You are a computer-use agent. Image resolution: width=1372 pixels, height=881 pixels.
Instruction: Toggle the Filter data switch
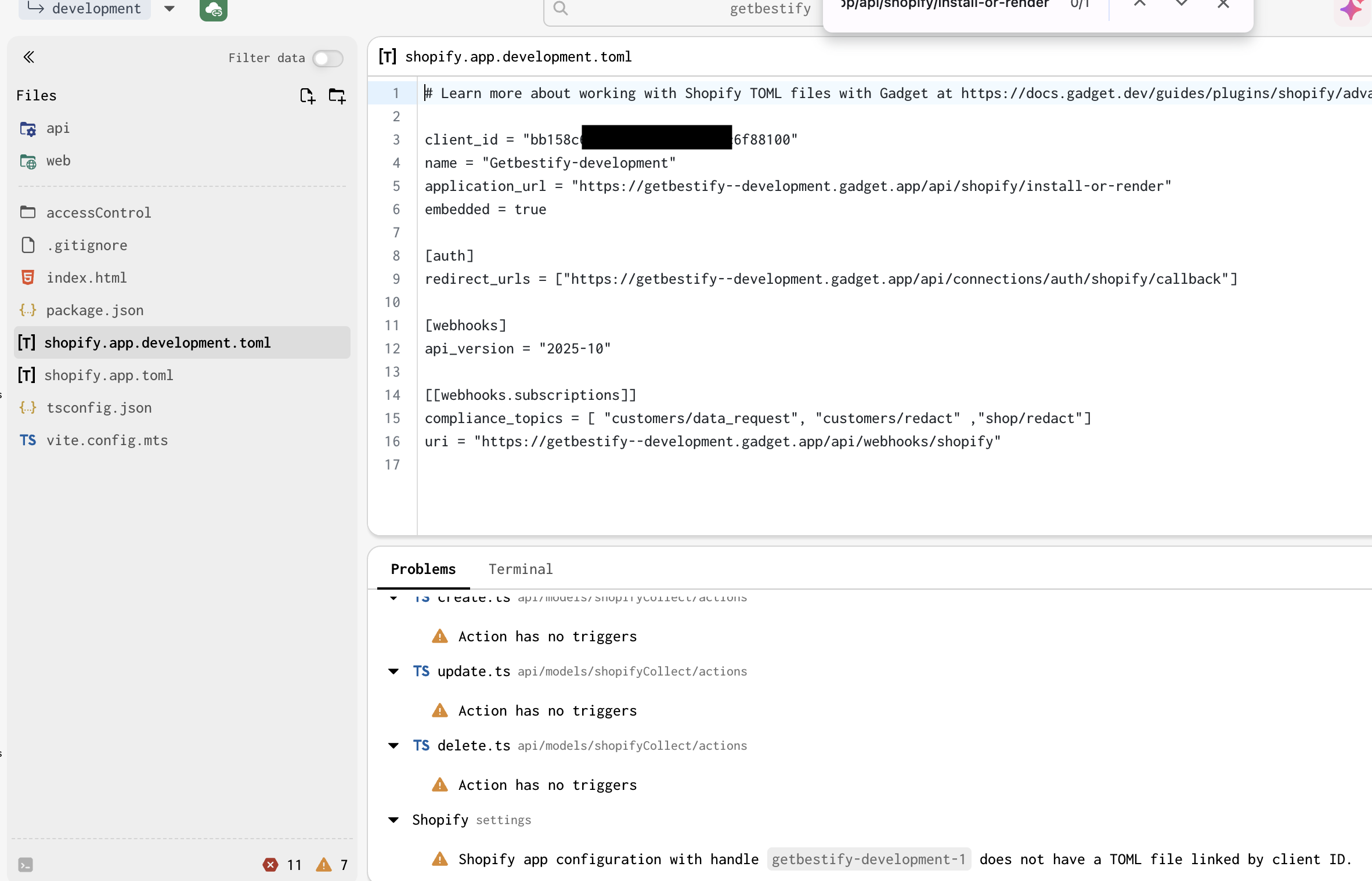pos(327,58)
